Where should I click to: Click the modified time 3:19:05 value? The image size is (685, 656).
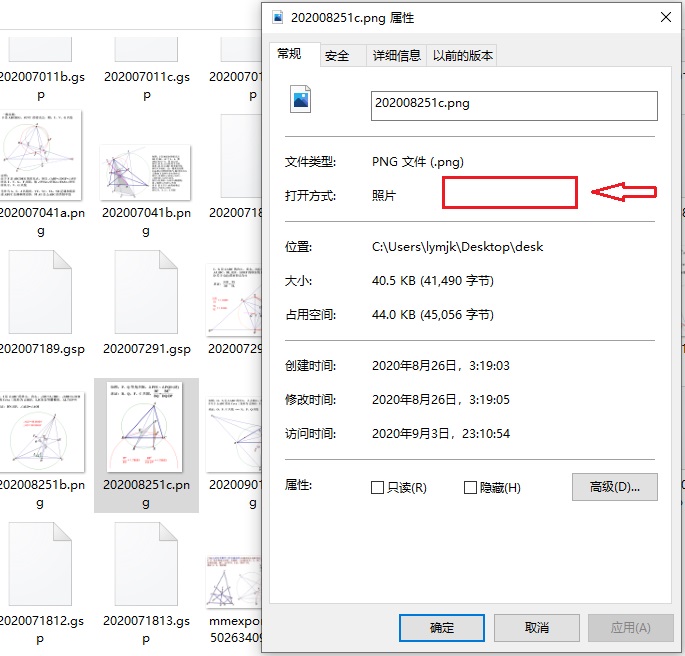(441, 400)
